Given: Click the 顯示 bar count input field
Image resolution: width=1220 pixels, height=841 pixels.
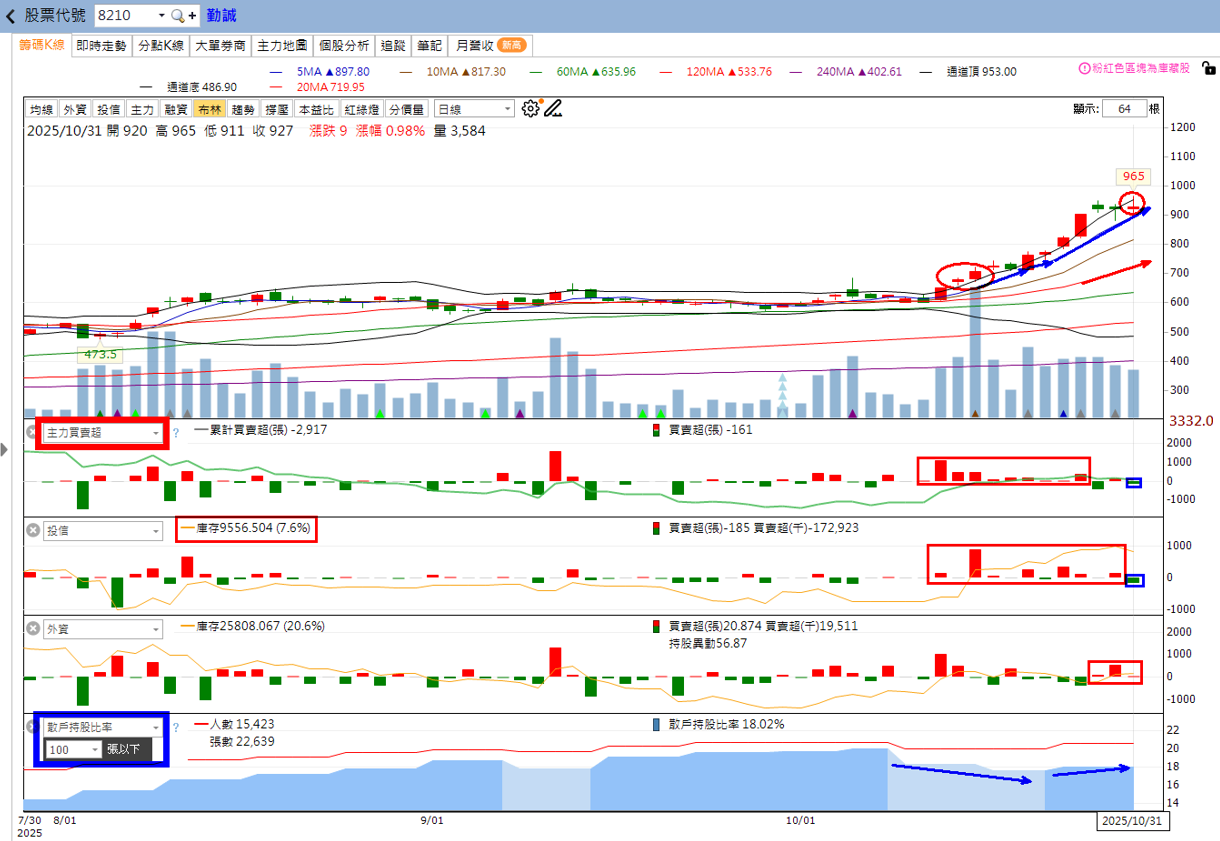Looking at the screenshot, I should pos(1124,109).
